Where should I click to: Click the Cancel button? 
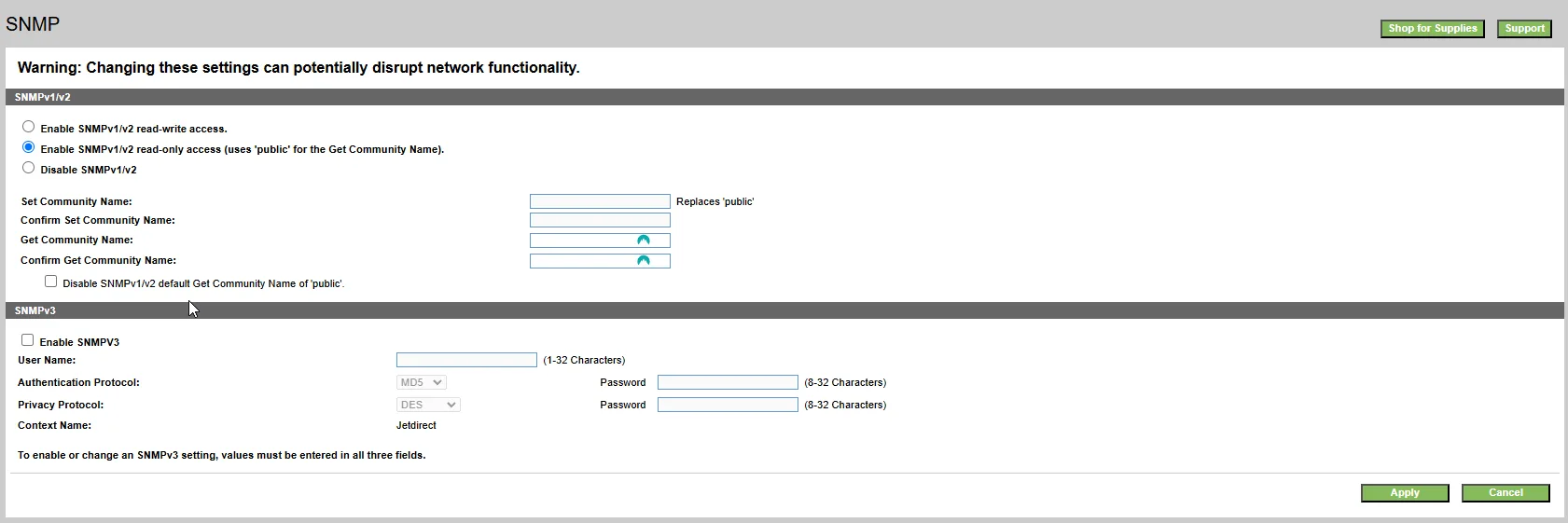coord(1506,493)
